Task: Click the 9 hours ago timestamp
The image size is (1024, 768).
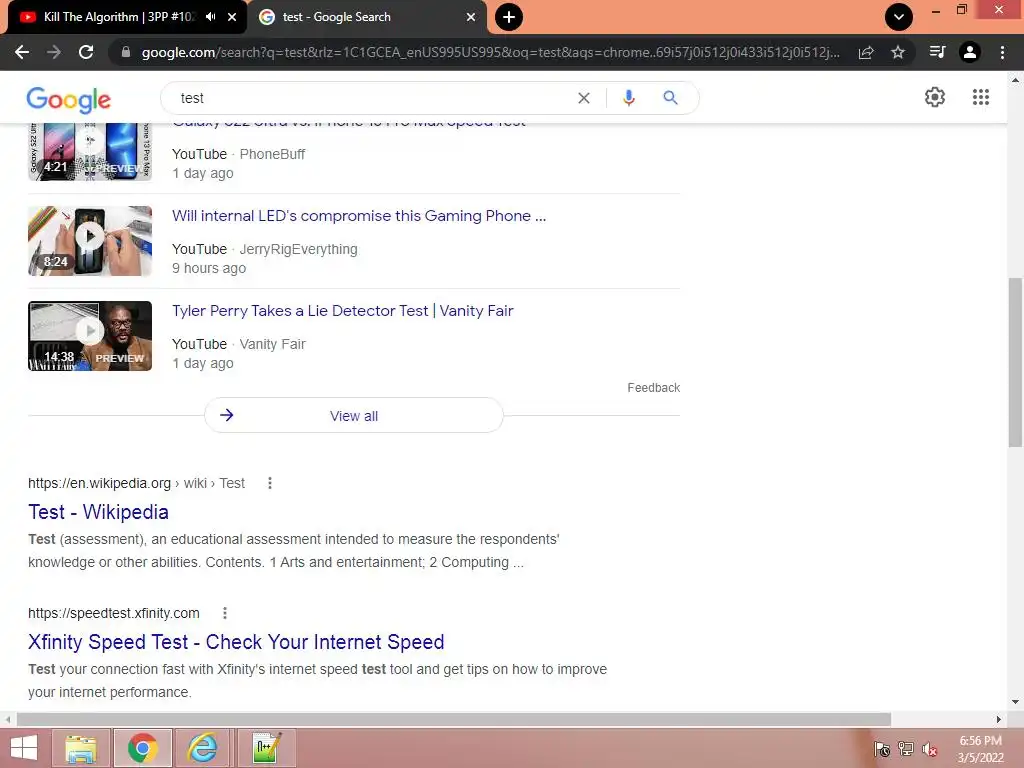Action: coord(209,268)
